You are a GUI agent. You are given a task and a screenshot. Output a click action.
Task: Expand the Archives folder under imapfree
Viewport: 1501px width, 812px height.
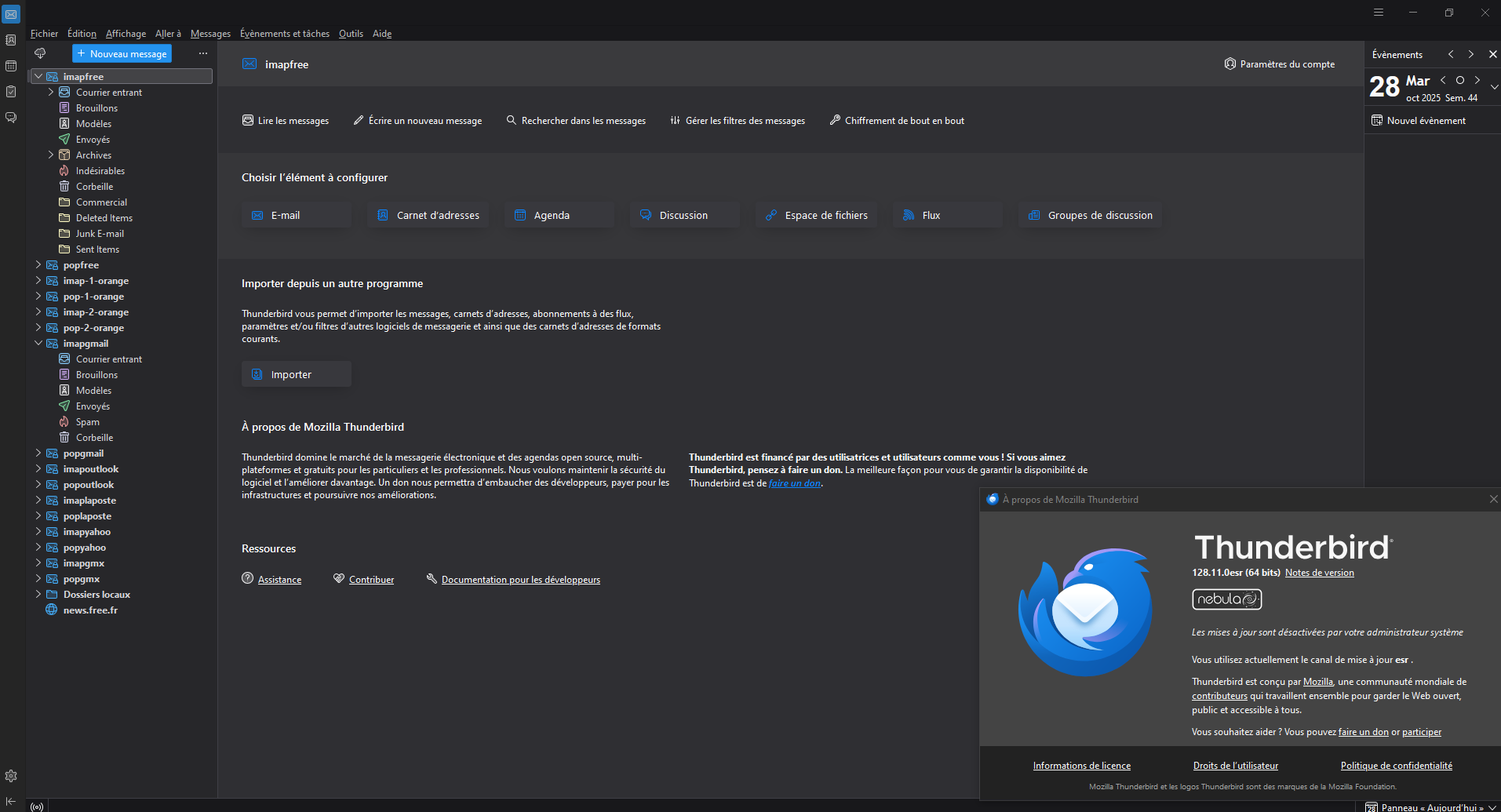pyautogui.click(x=51, y=155)
